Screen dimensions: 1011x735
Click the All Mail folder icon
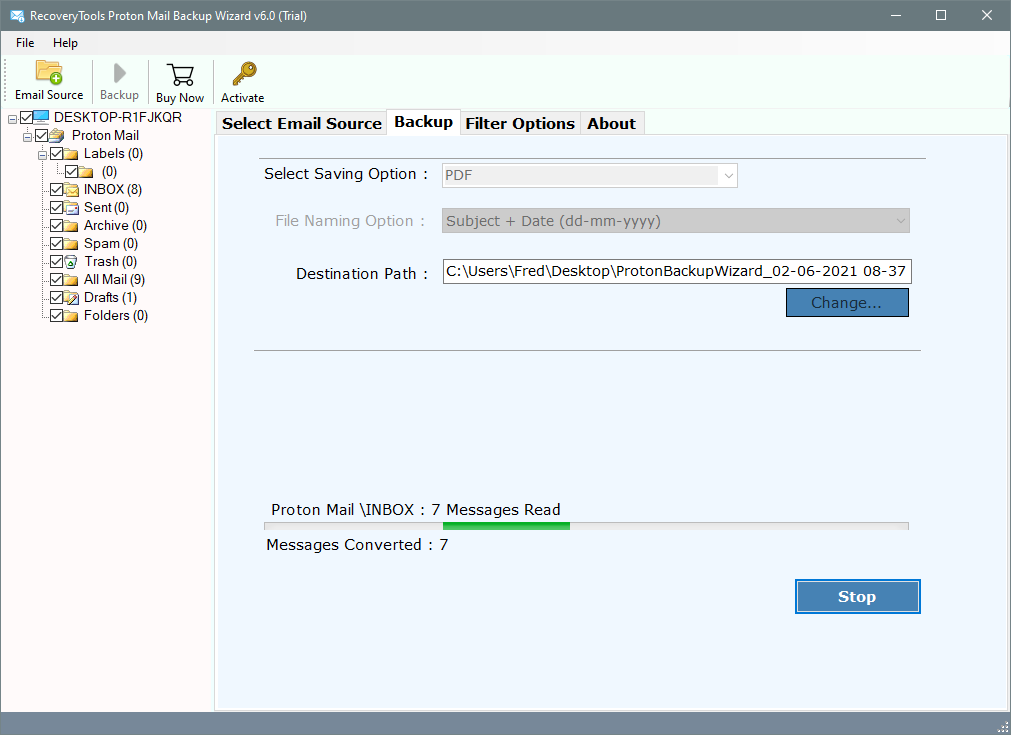71,280
